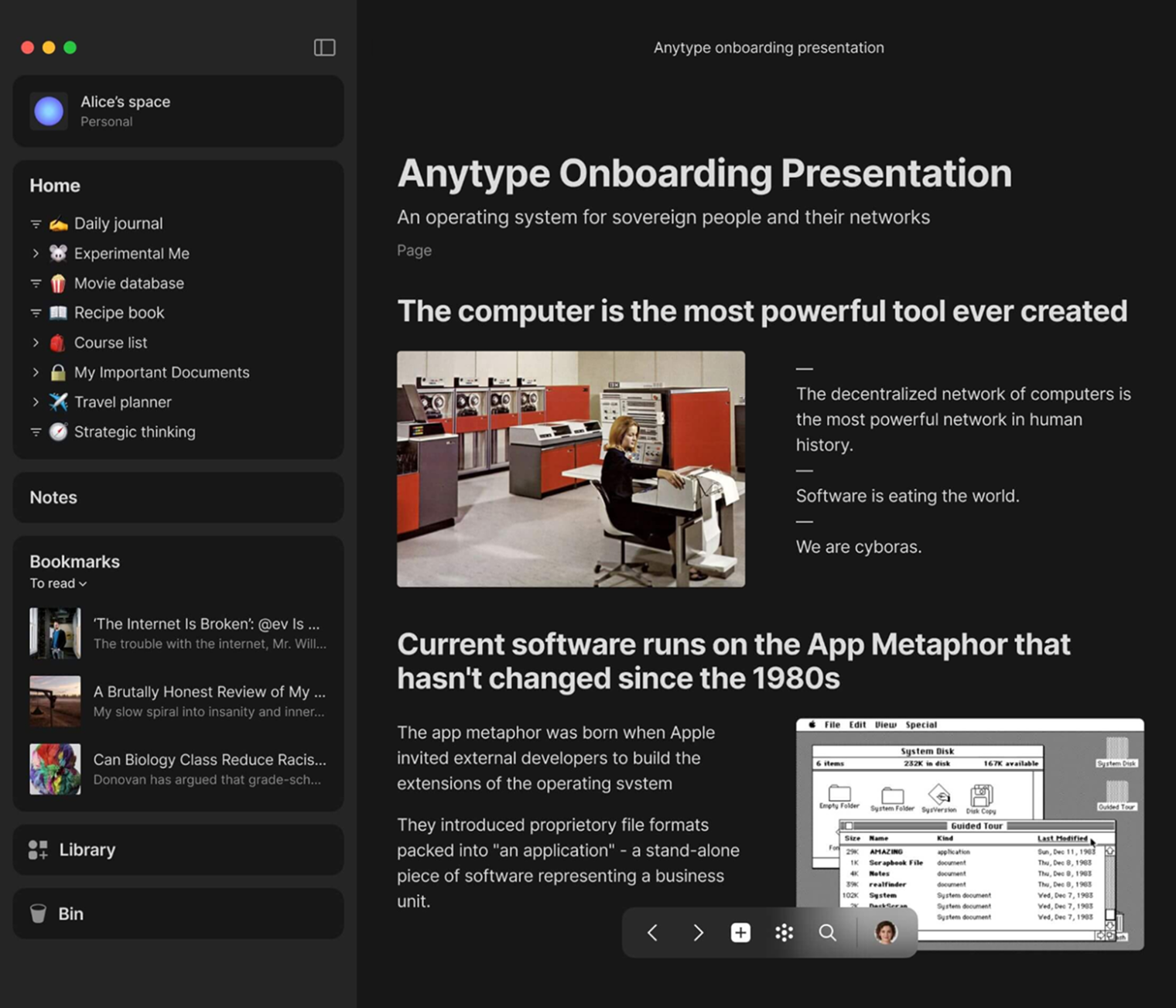Image resolution: width=1176 pixels, height=1008 pixels.
Task: Open the To read dropdown
Action: 58,583
